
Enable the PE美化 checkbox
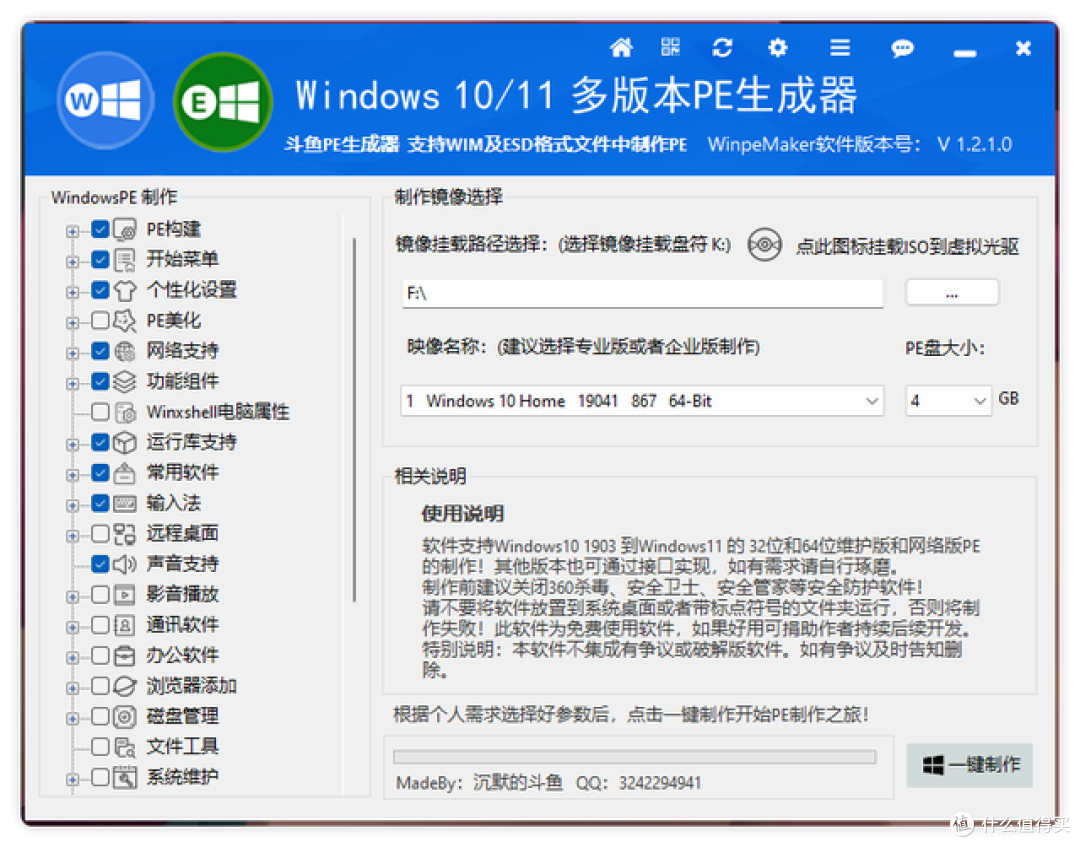101,320
